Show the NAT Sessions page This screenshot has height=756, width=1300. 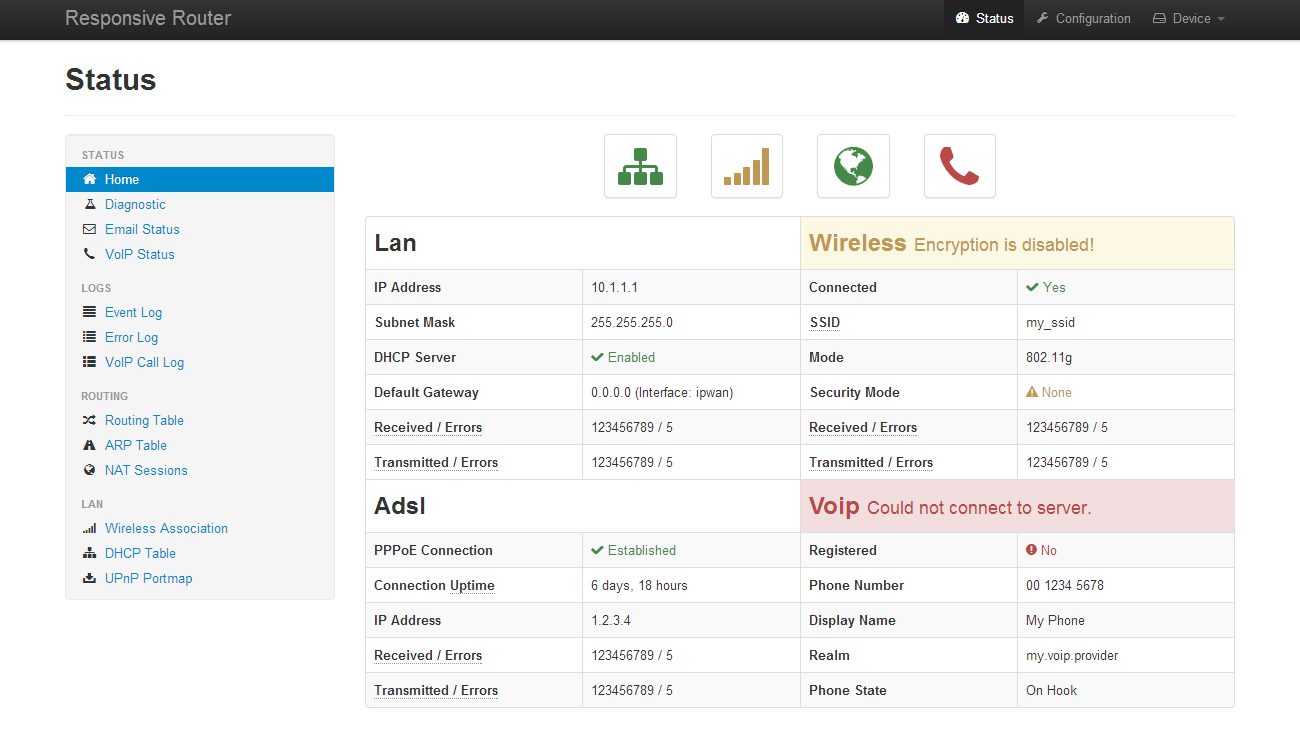[146, 470]
